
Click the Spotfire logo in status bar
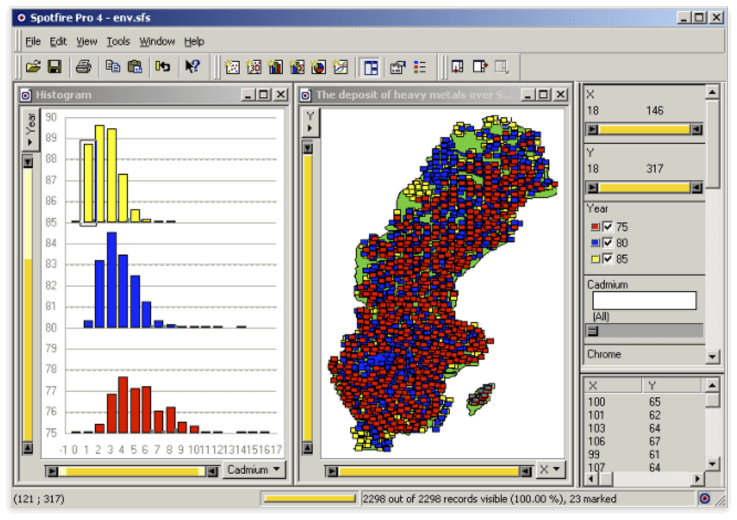click(x=705, y=498)
